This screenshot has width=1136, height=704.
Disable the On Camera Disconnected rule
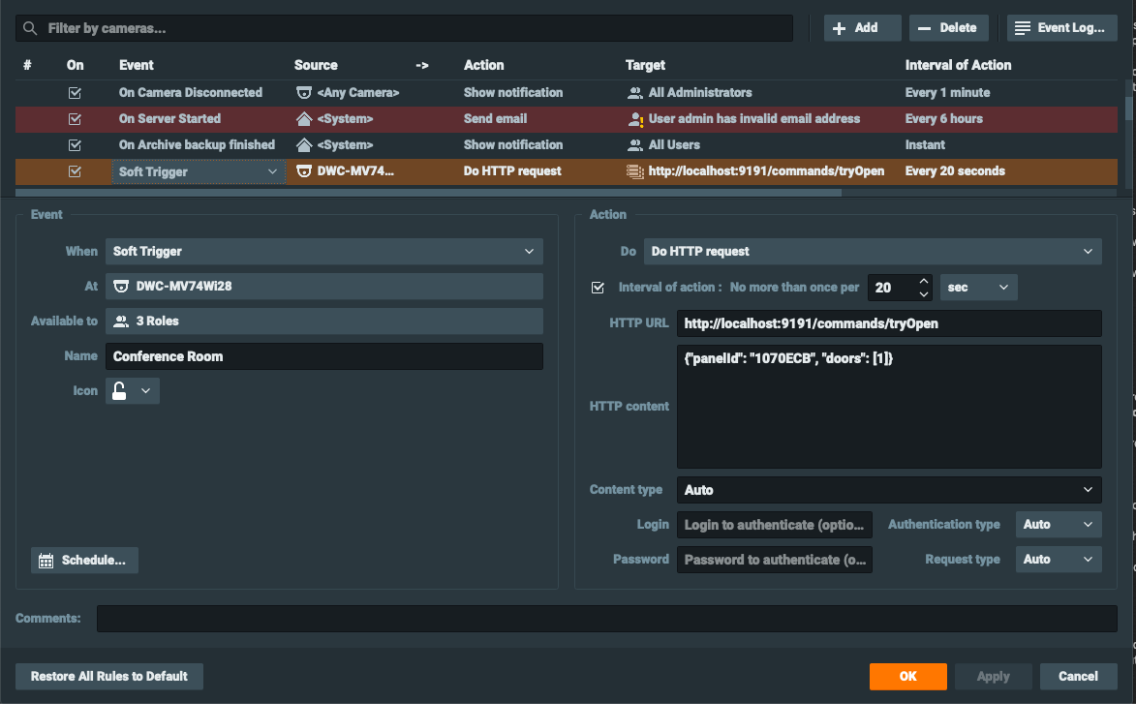pos(75,93)
